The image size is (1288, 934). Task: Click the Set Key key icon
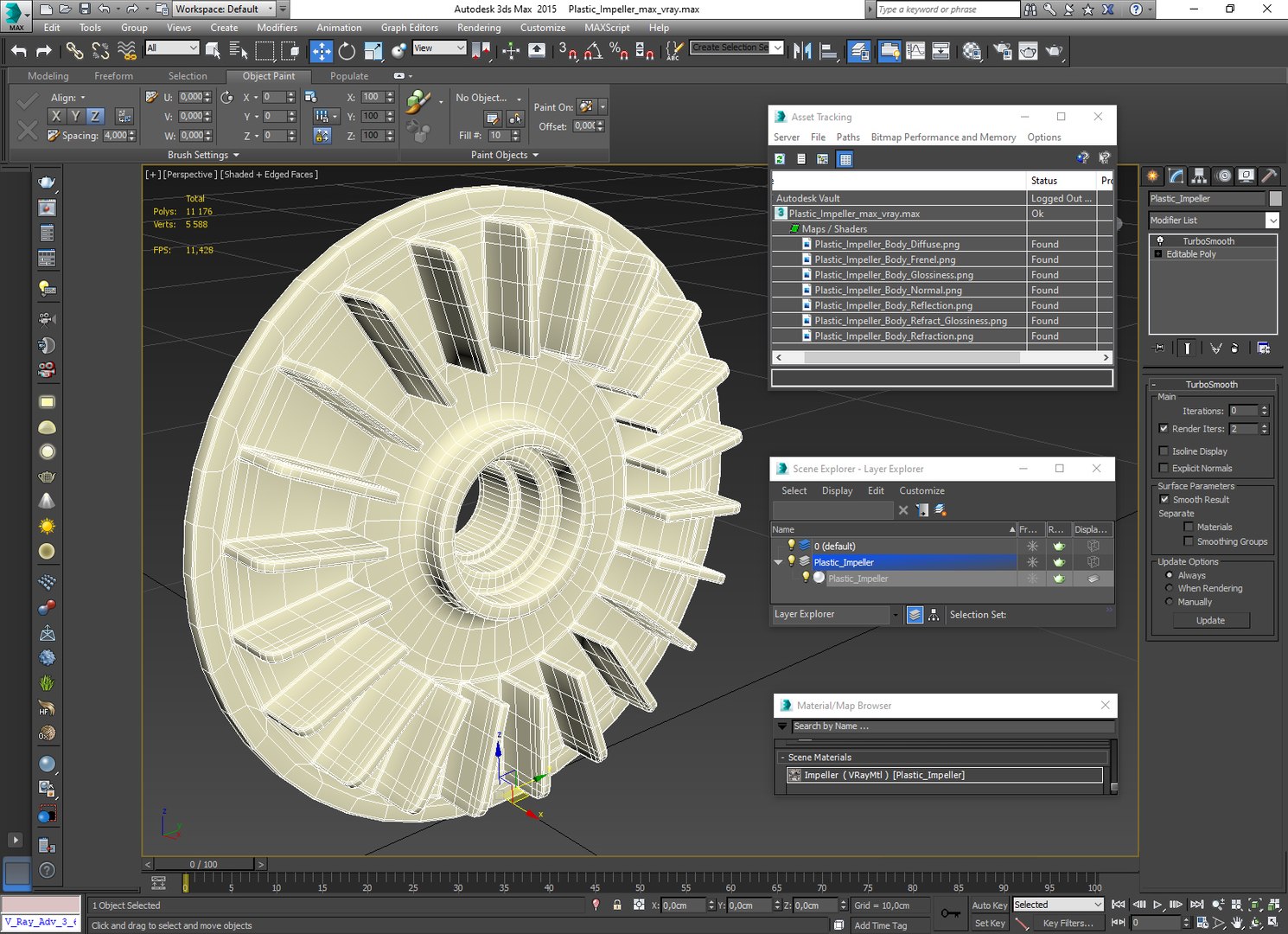pyautogui.click(x=950, y=913)
